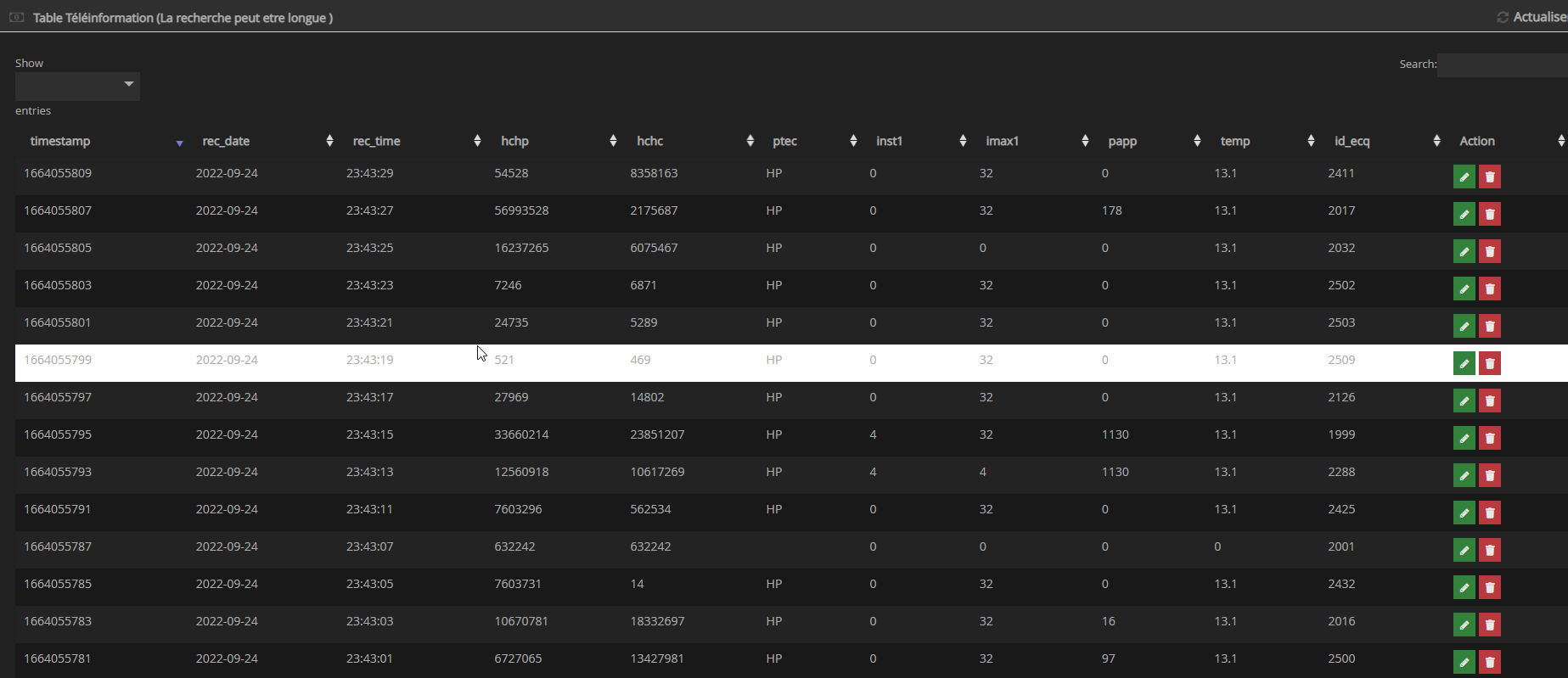Edit the row with timestamp 1664055809
Viewport: 1568px width, 678px height.
tap(1464, 177)
